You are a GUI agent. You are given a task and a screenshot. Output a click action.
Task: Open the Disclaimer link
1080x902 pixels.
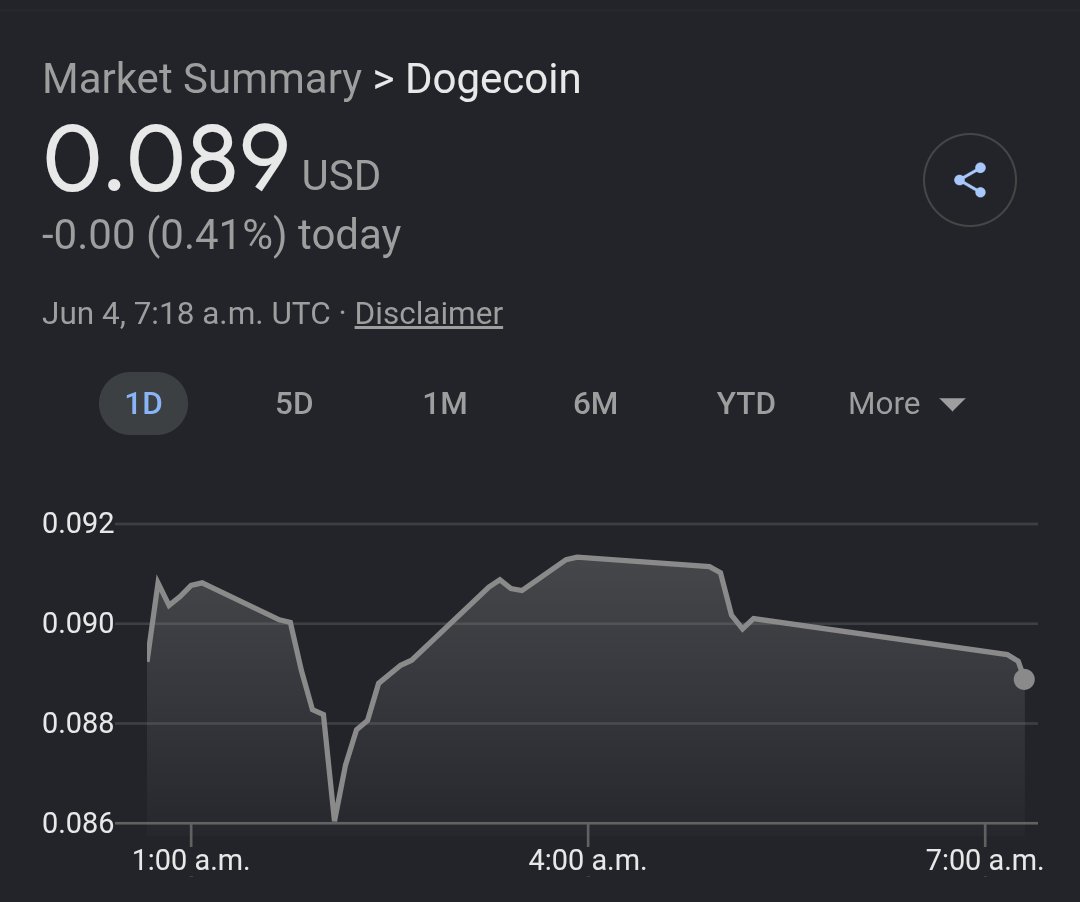[428, 313]
